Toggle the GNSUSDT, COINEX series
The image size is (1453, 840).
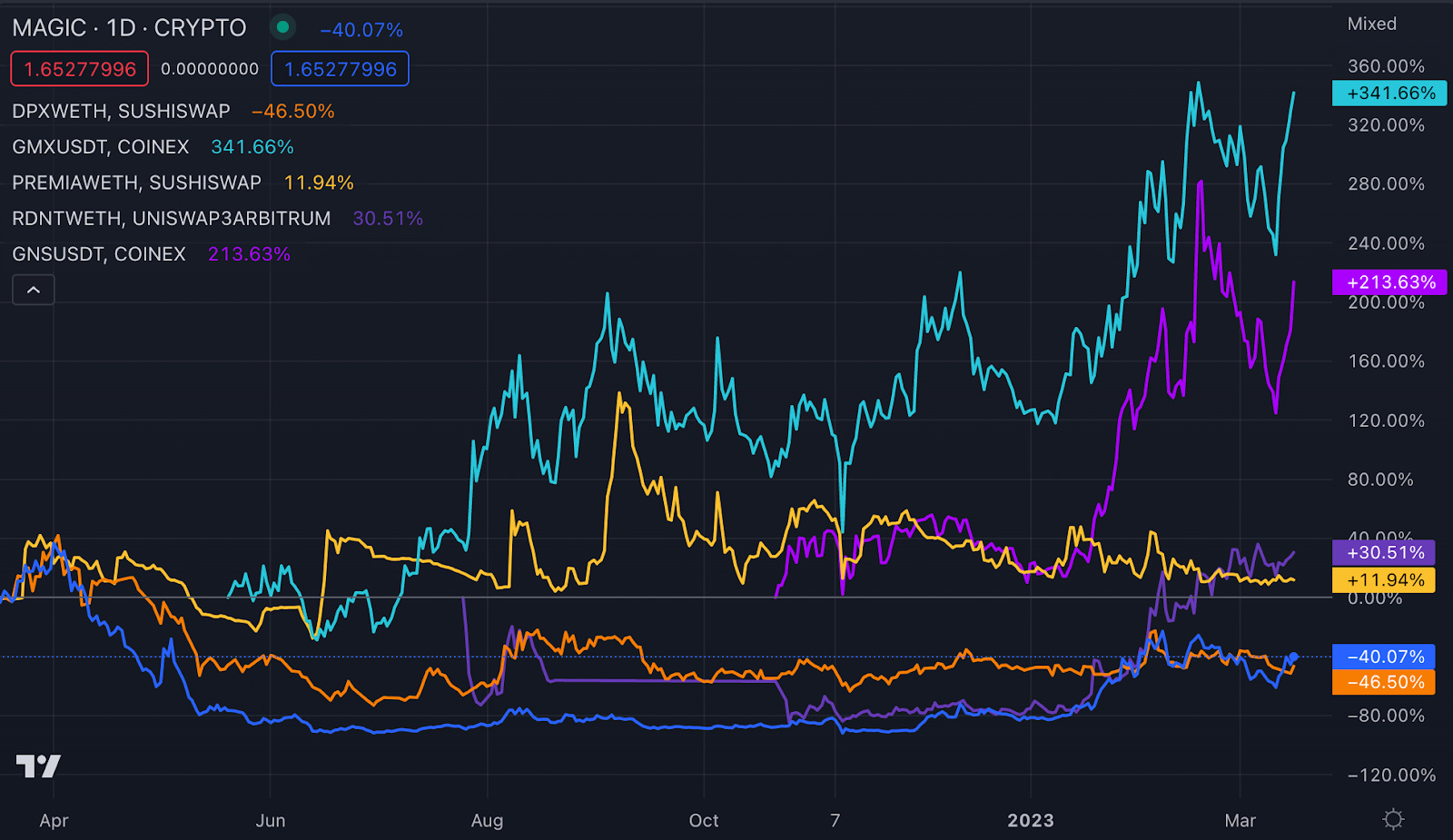[x=98, y=254]
